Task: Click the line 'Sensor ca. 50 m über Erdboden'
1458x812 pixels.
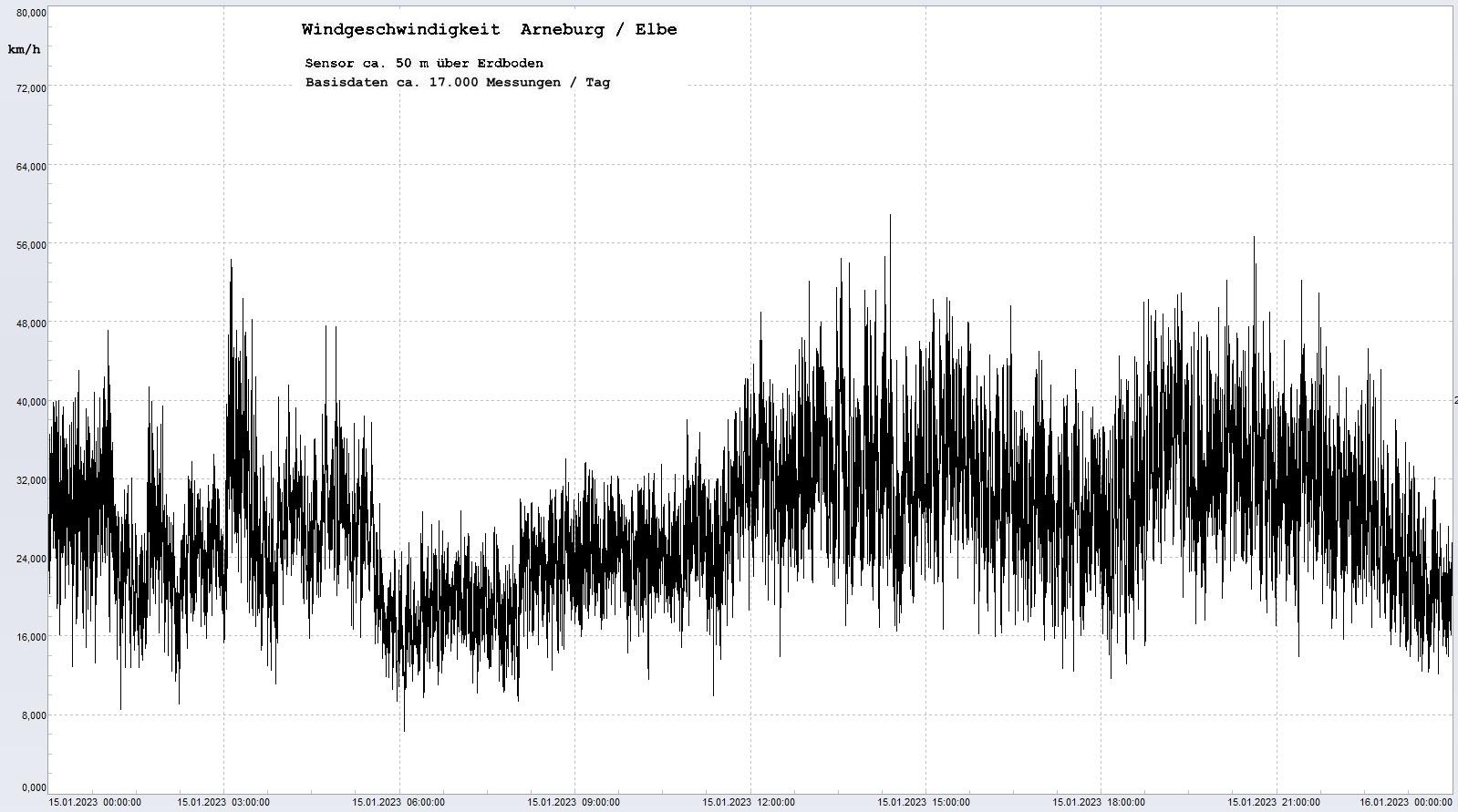Action: point(424,63)
